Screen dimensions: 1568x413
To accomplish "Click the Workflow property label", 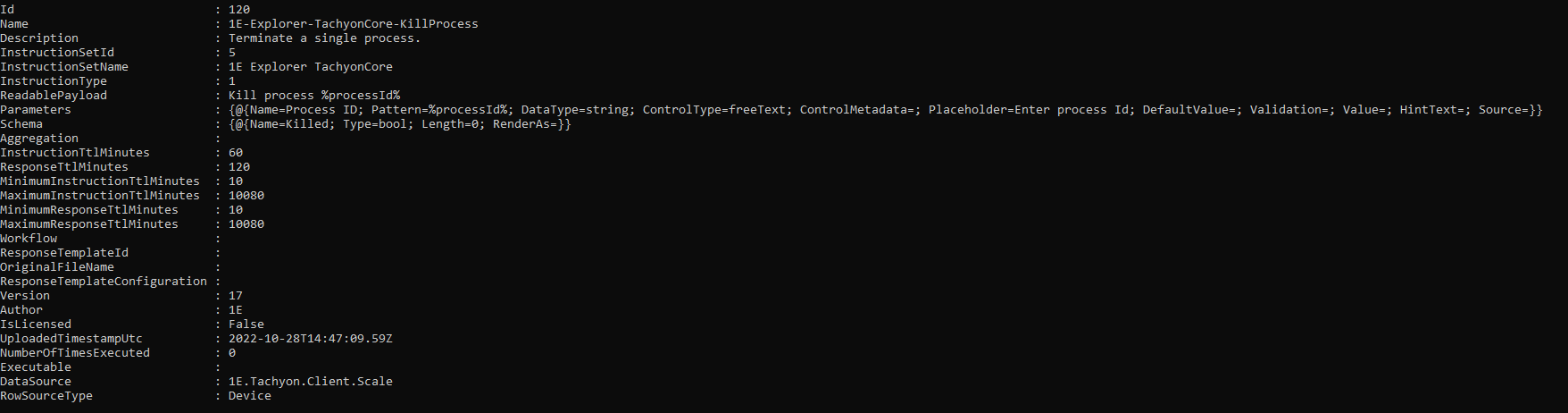I will (29, 239).
